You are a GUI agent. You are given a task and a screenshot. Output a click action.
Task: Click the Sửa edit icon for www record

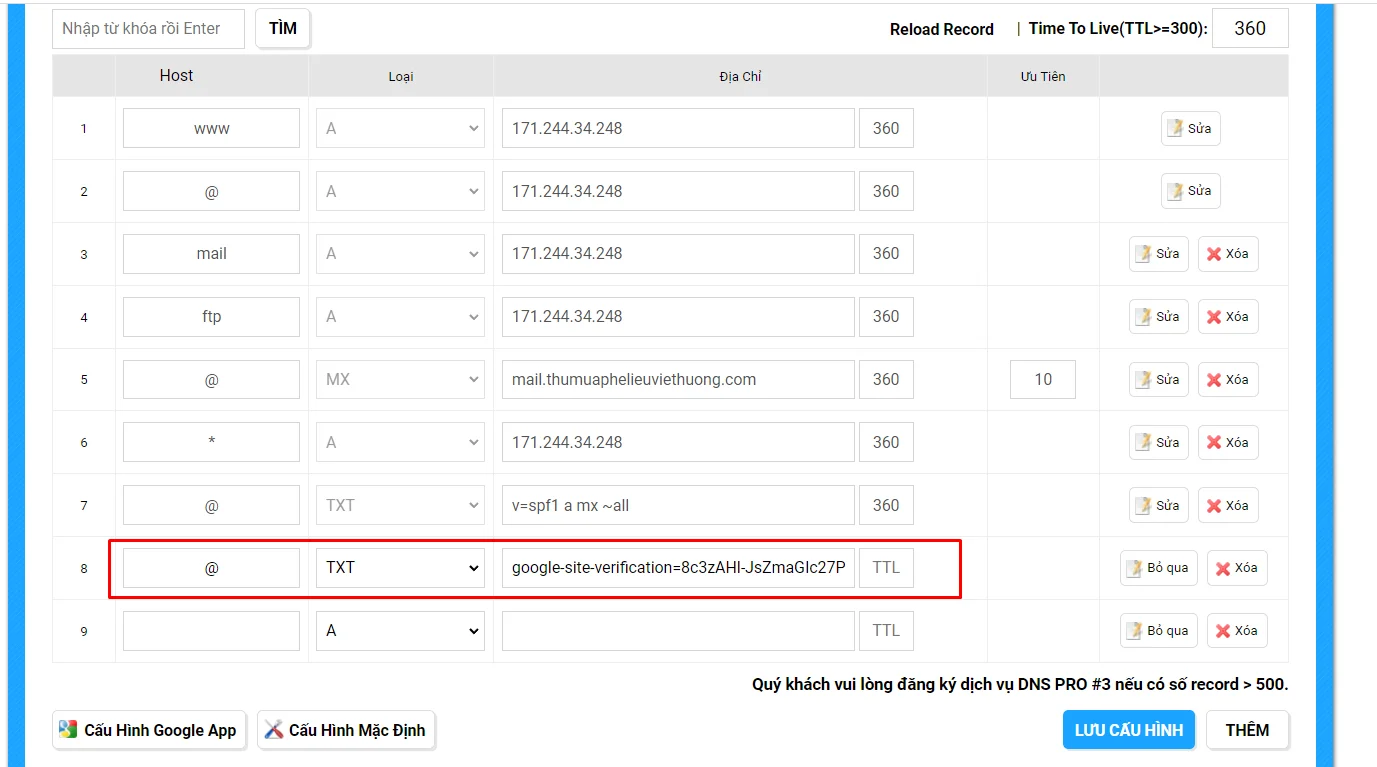tap(1190, 128)
